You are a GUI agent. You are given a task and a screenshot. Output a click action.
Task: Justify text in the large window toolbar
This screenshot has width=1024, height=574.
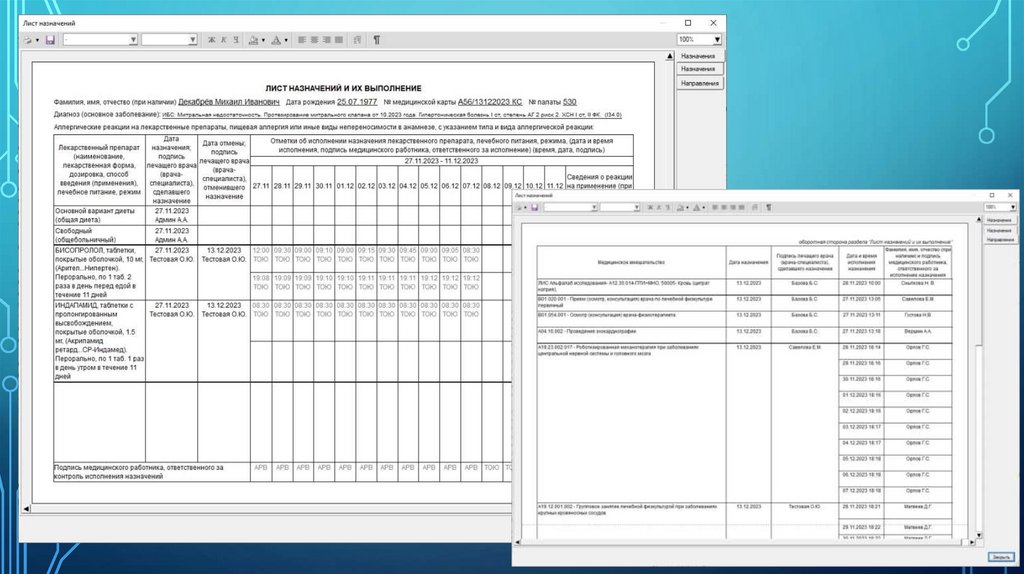(x=338, y=40)
